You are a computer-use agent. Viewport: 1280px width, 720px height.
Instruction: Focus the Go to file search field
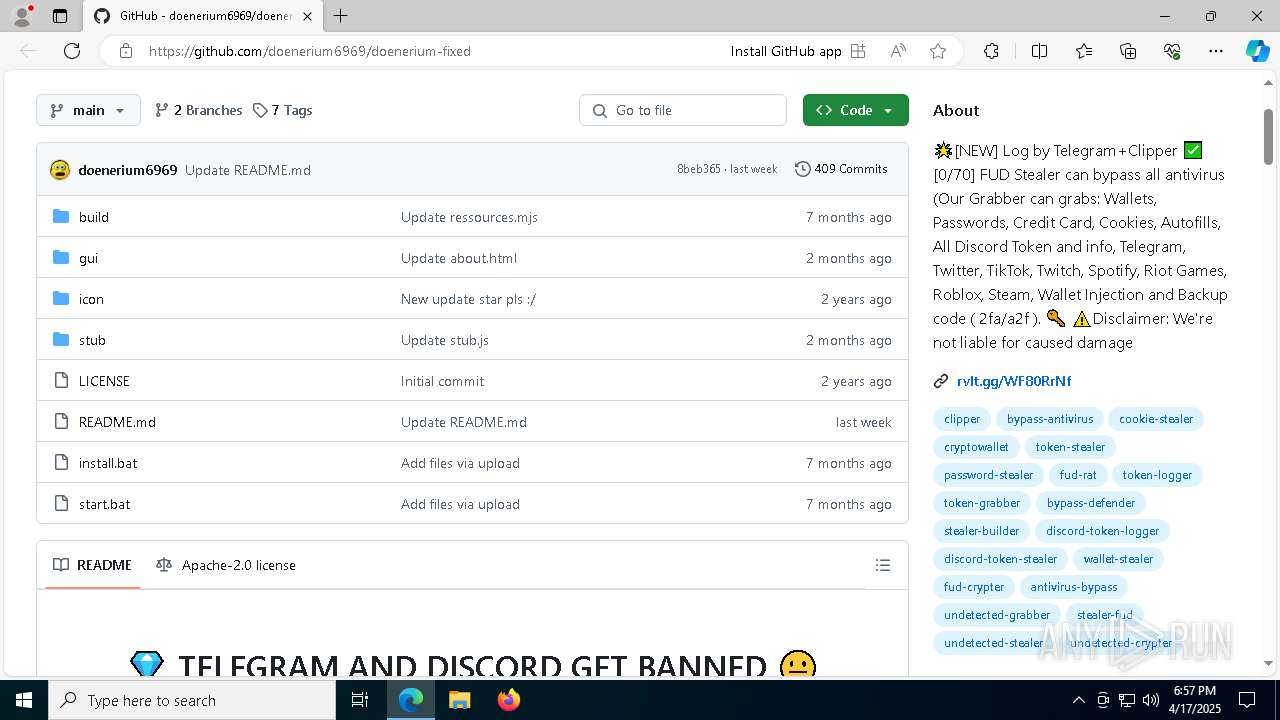tap(683, 110)
